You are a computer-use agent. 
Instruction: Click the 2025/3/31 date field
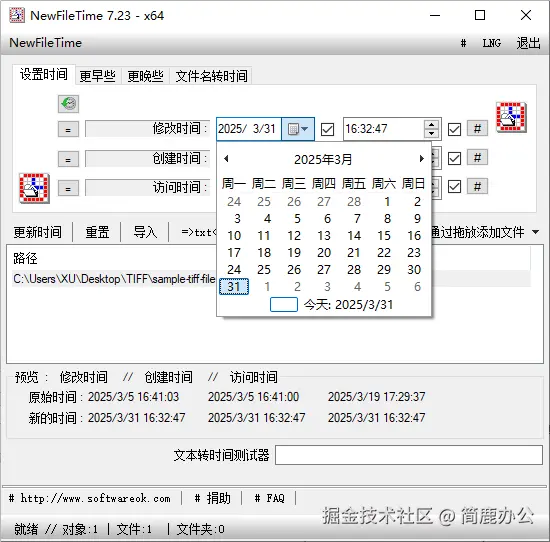(x=249, y=129)
